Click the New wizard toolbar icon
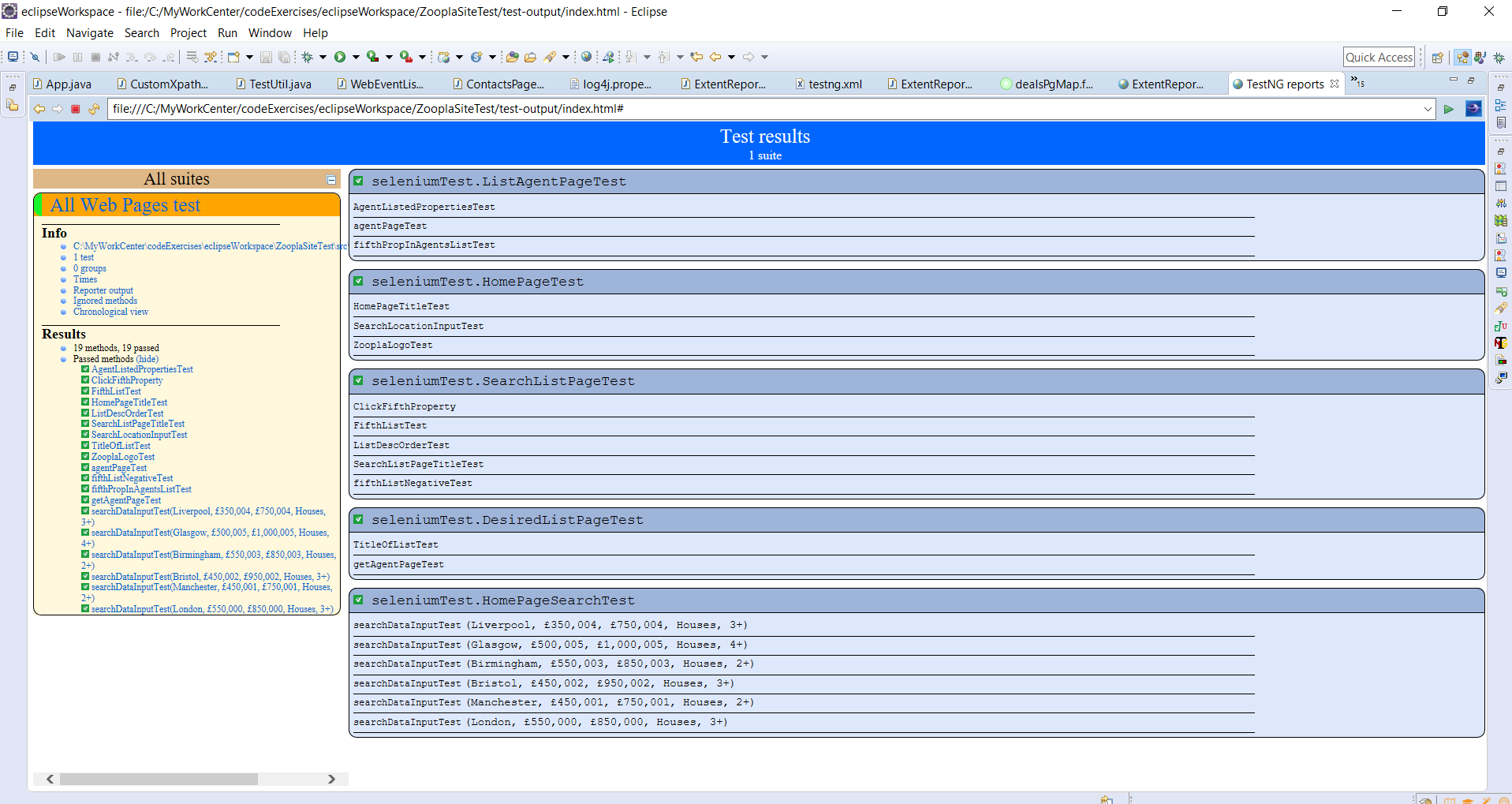The height and width of the screenshot is (804, 1512). click(232, 56)
